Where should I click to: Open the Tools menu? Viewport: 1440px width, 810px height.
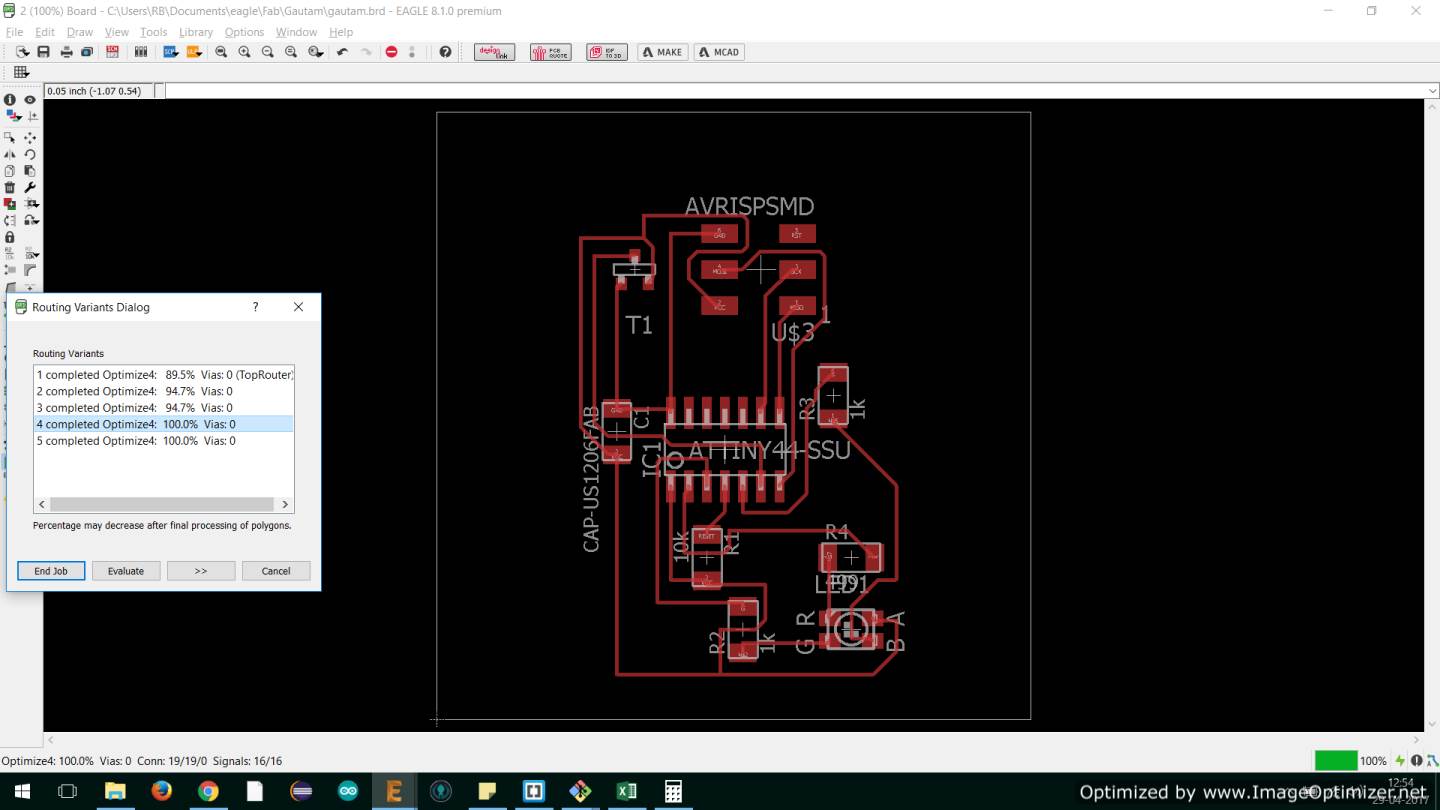(154, 32)
